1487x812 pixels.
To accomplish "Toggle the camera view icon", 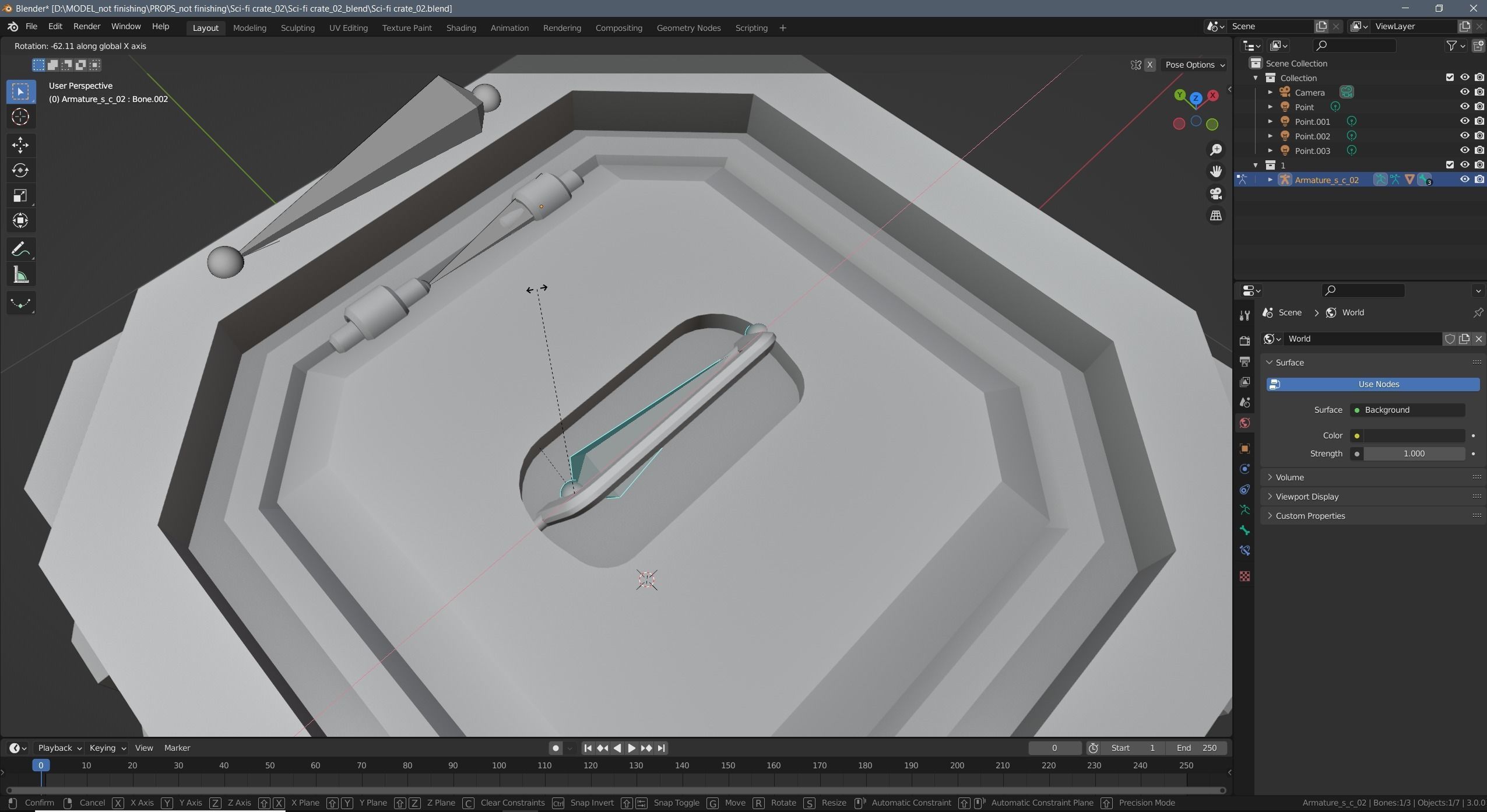I will point(1216,194).
